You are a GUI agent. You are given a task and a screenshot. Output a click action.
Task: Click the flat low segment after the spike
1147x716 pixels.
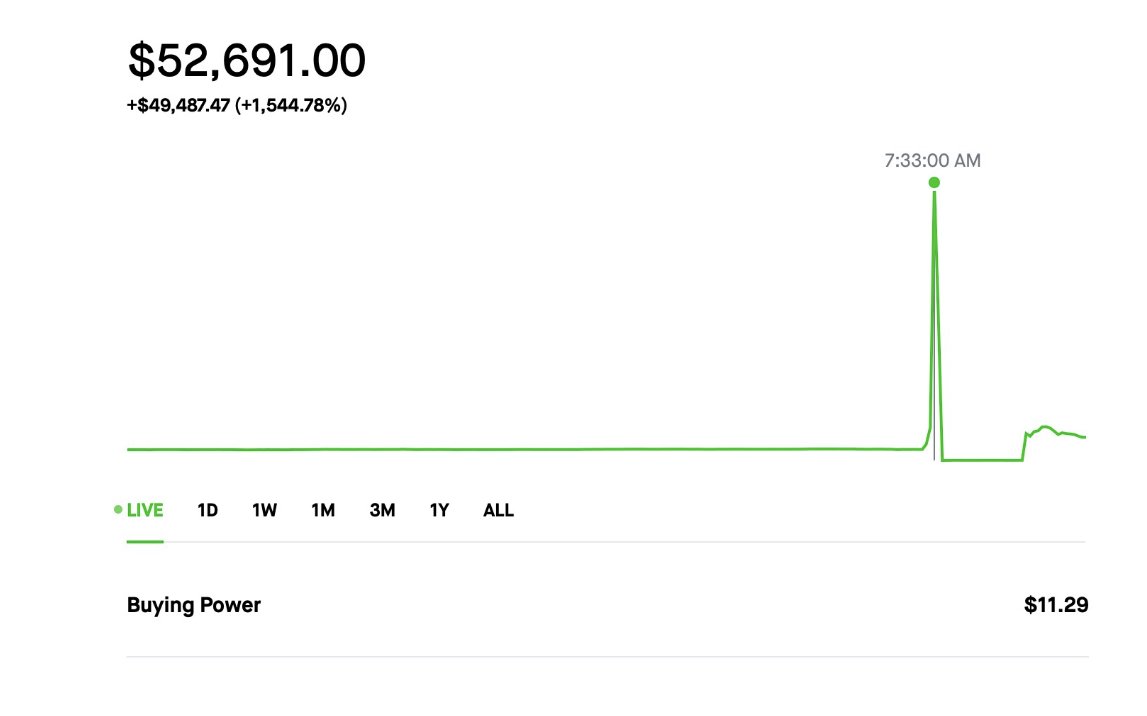(x=982, y=460)
